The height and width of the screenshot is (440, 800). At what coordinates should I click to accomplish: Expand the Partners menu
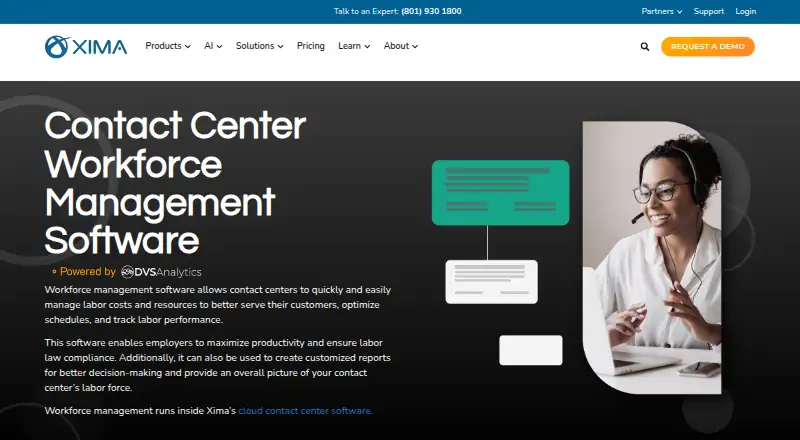coord(662,11)
